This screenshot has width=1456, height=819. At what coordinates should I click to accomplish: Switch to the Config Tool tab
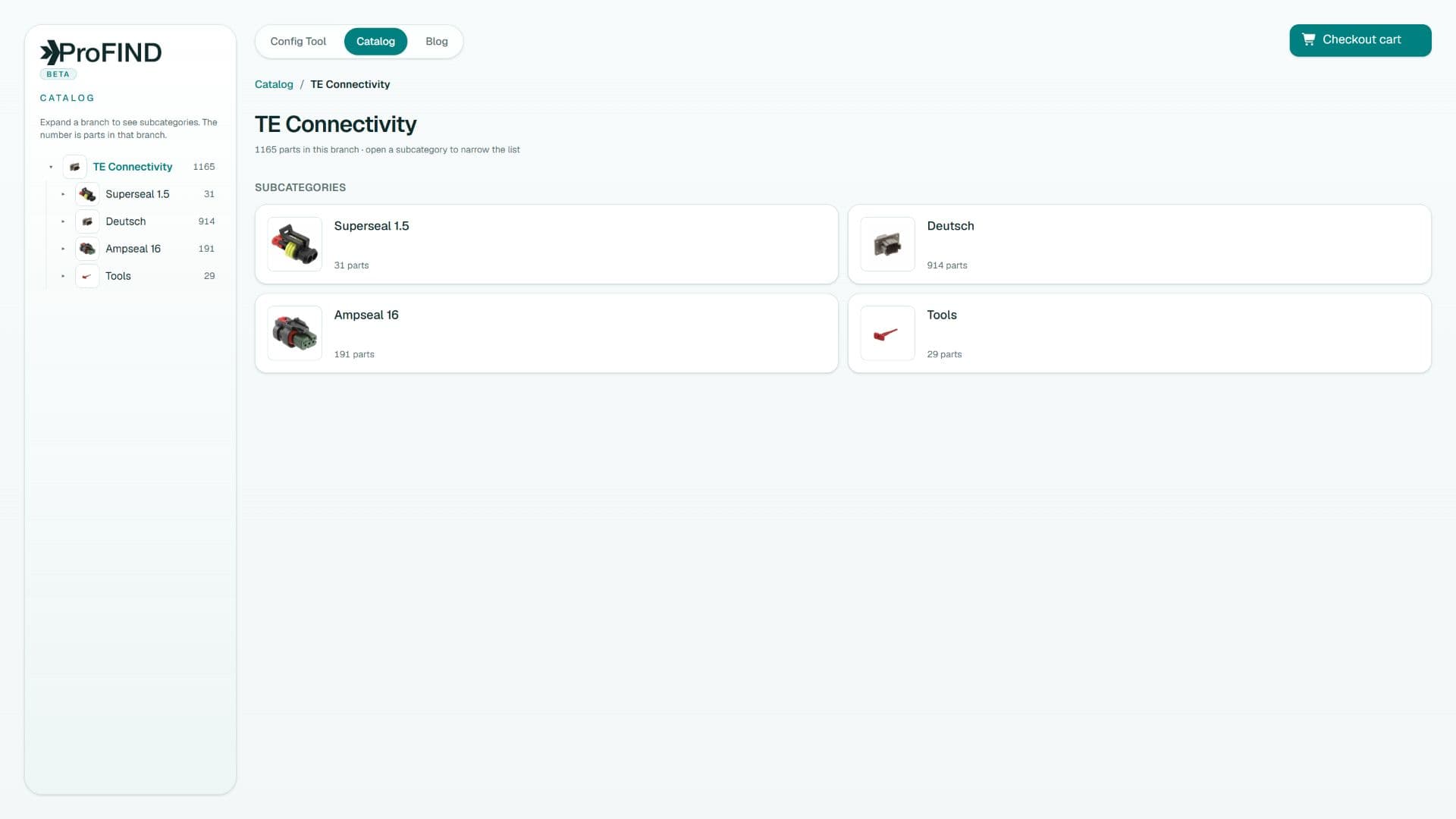tap(298, 42)
